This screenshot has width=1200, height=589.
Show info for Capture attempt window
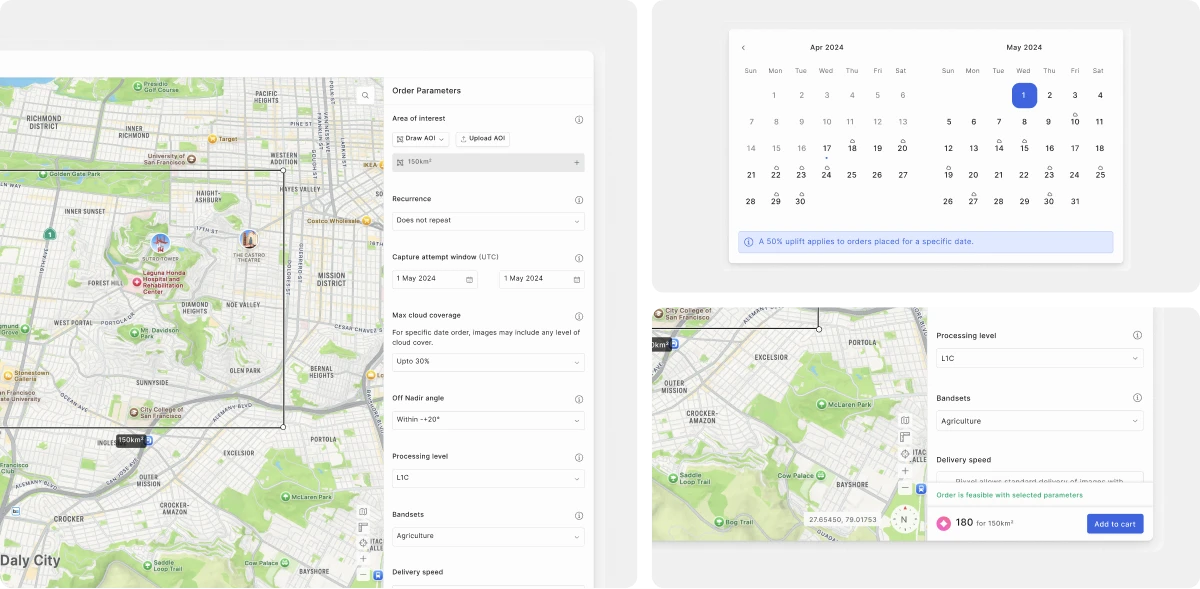579,257
